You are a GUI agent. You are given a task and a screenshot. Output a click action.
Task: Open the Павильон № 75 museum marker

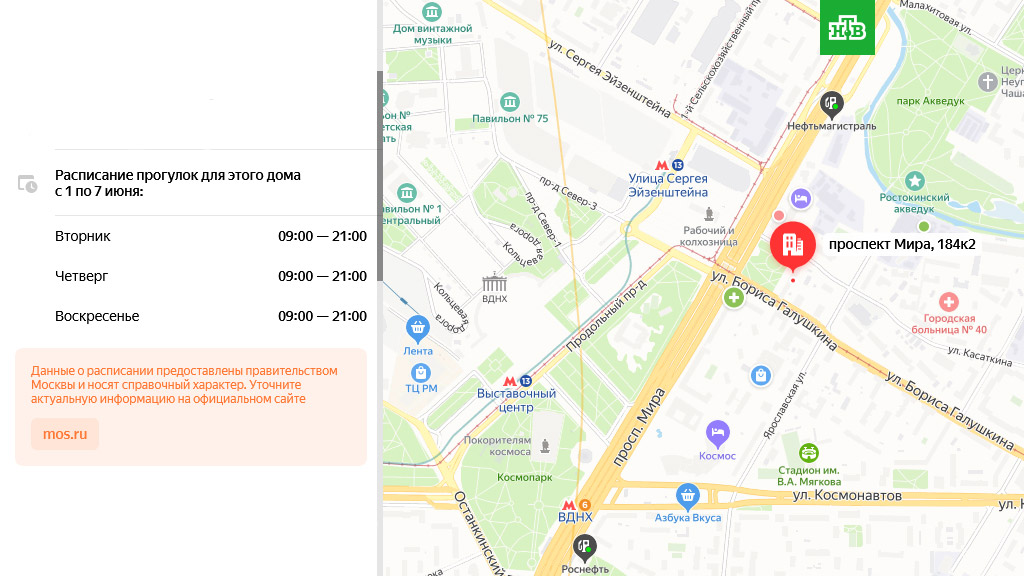point(509,103)
